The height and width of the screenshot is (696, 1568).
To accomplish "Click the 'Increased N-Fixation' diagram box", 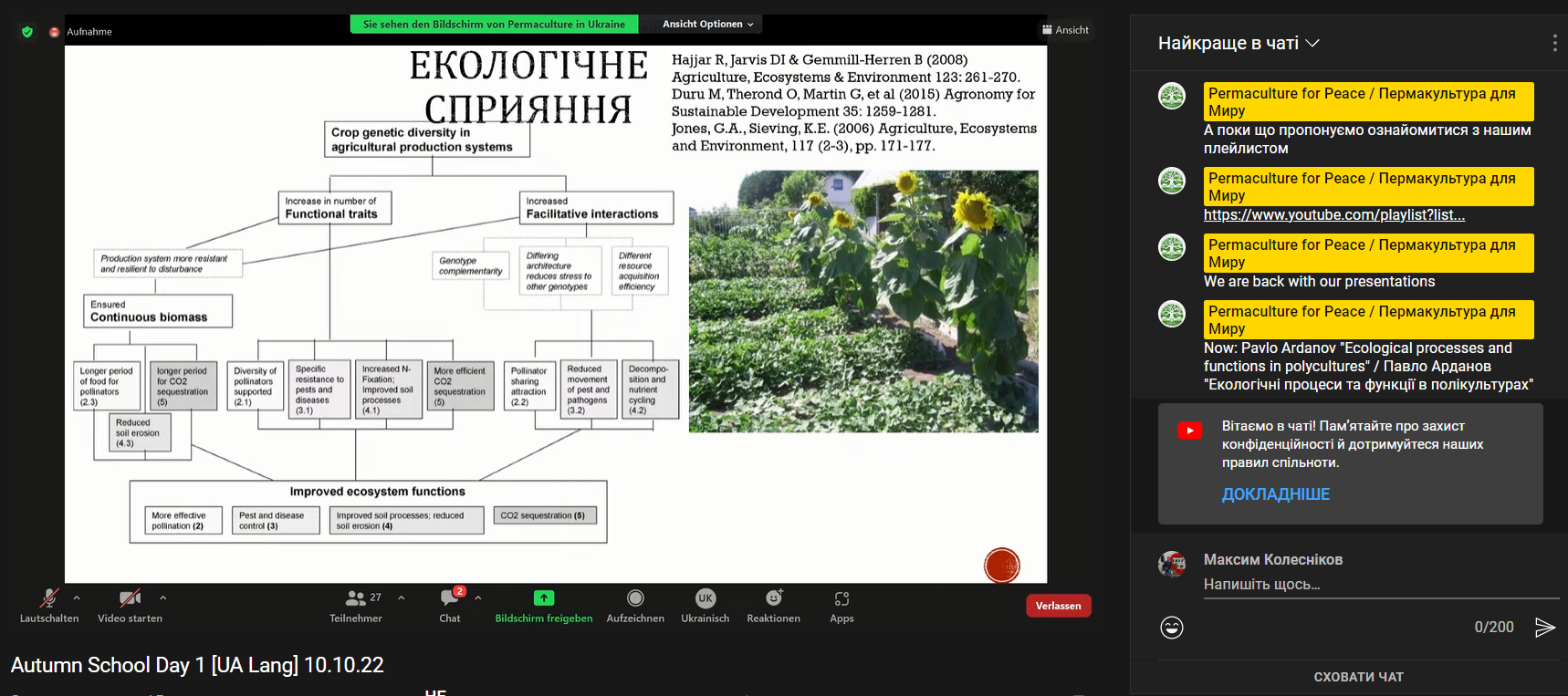I will click(389, 390).
